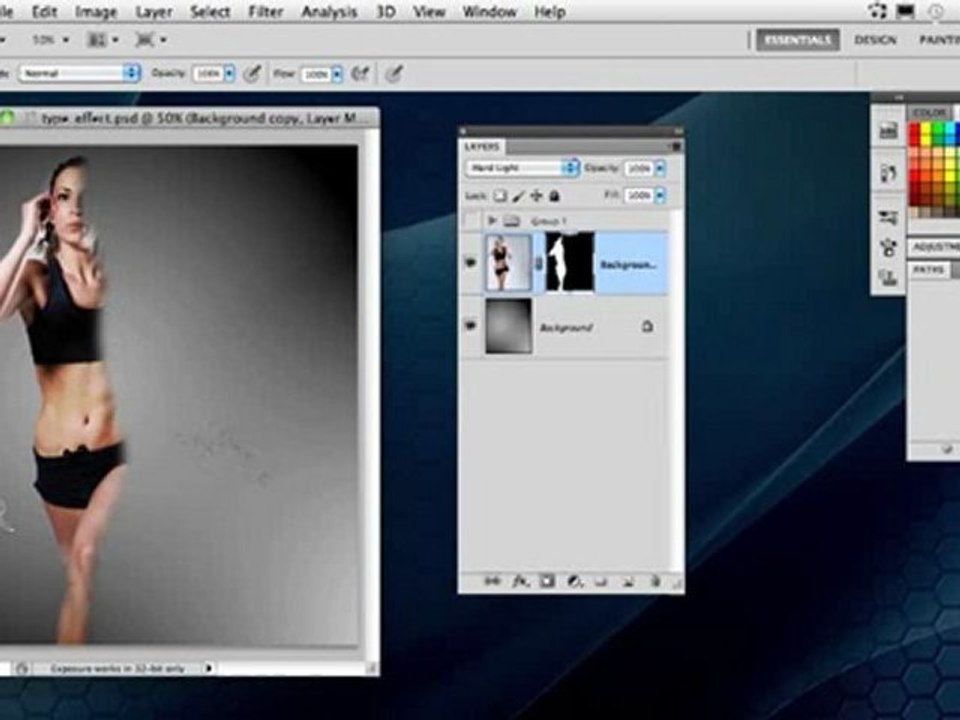Click the lock icon on the Background layer
Viewport: 960px width, 720px height.
point(647,326)
